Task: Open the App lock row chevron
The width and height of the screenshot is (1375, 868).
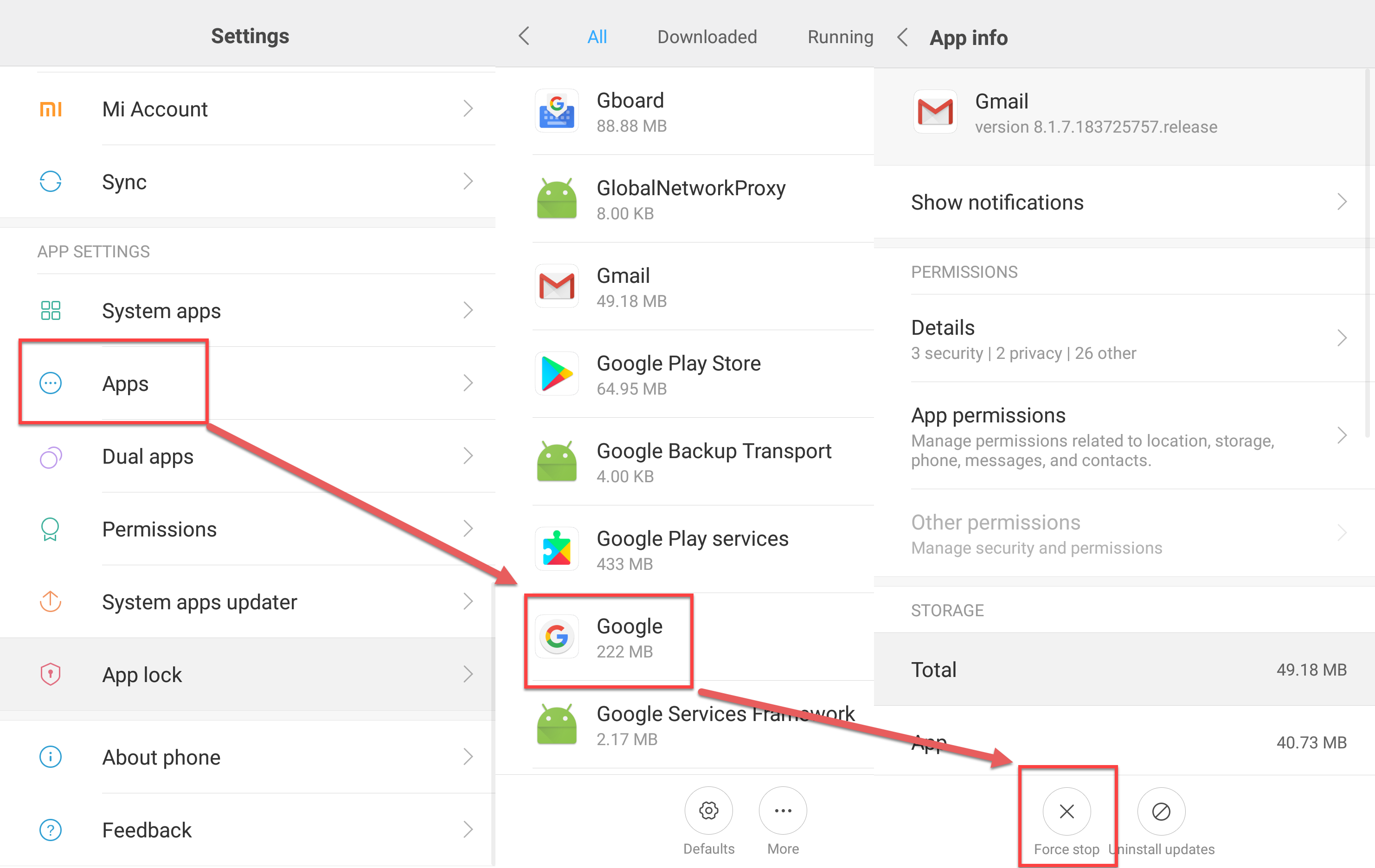Action: (468, 674)
